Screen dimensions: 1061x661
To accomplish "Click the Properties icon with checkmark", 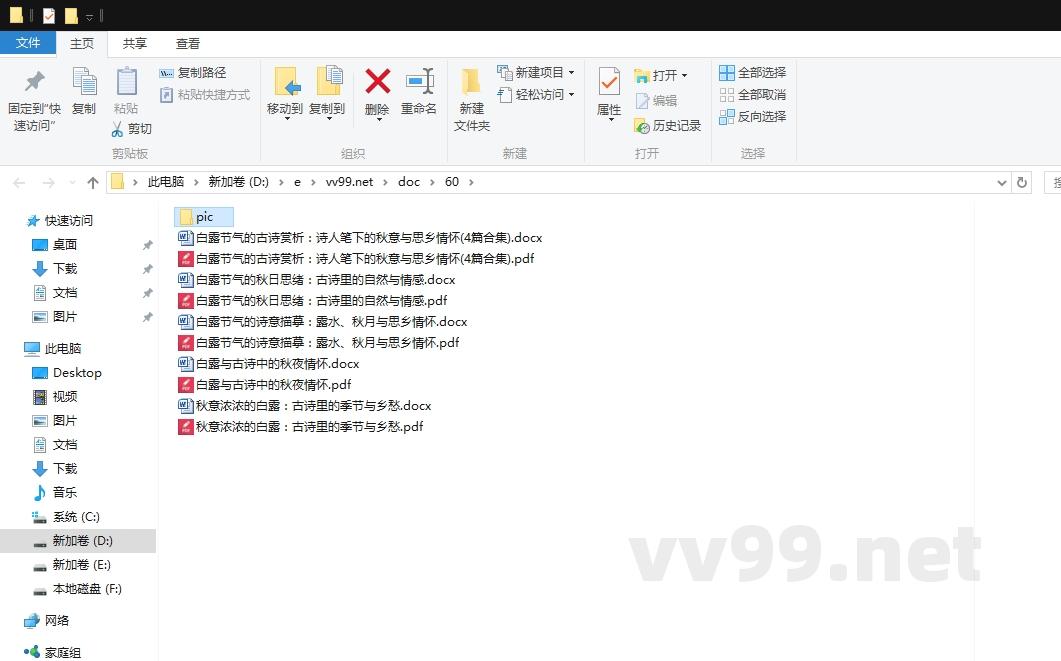I will (x=609, y=82).
